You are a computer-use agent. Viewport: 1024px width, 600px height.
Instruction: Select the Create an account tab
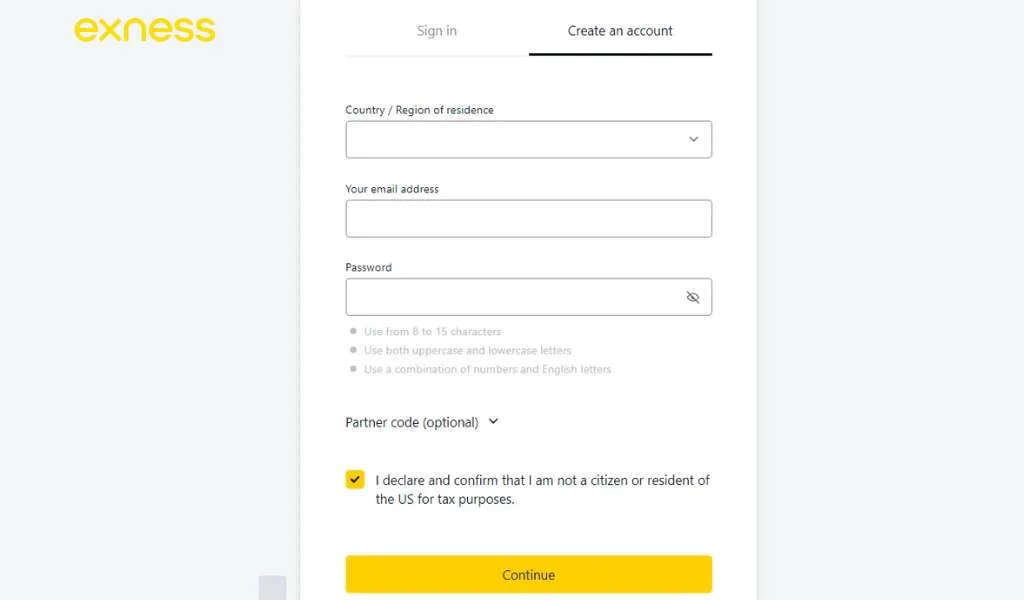pyautogui.click(x=620, y=30)
